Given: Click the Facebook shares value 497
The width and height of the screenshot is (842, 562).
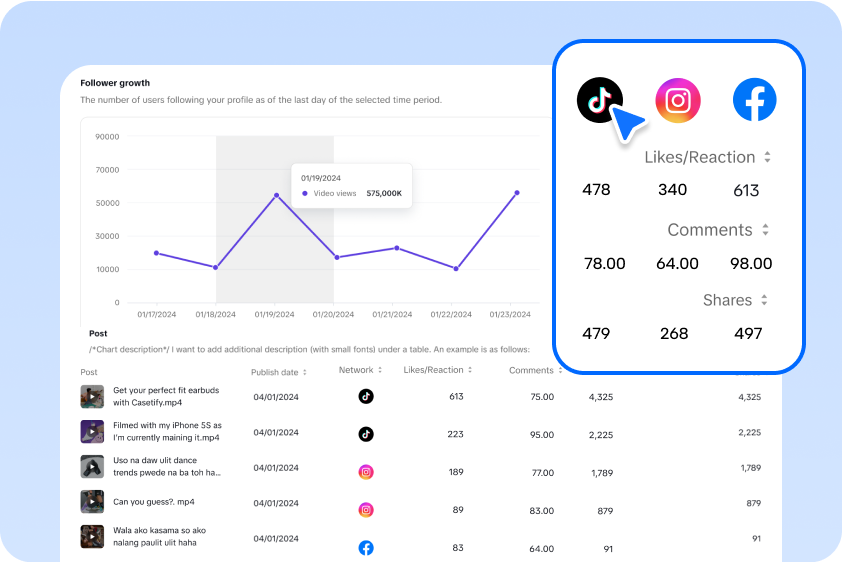Looking at the screenshot, I should pyautogui.click(x=748, y=334).
